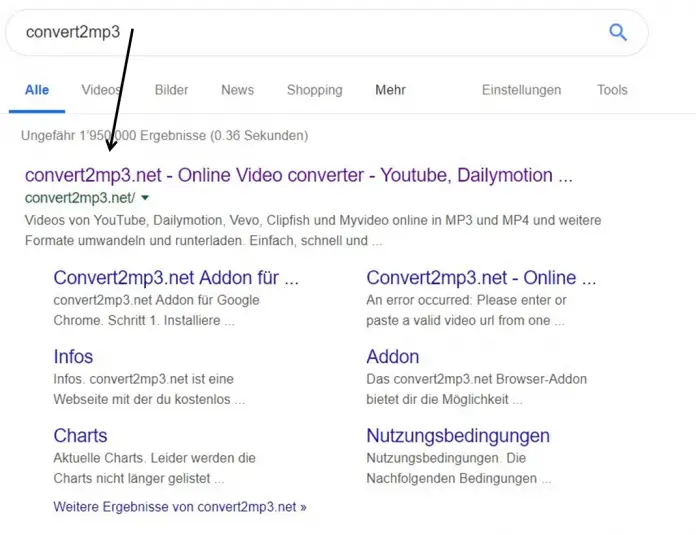This screenshot has width=696, height=535.
Task: Open the Convert2mp3.net Addon für sitelink
Action: 176,278
